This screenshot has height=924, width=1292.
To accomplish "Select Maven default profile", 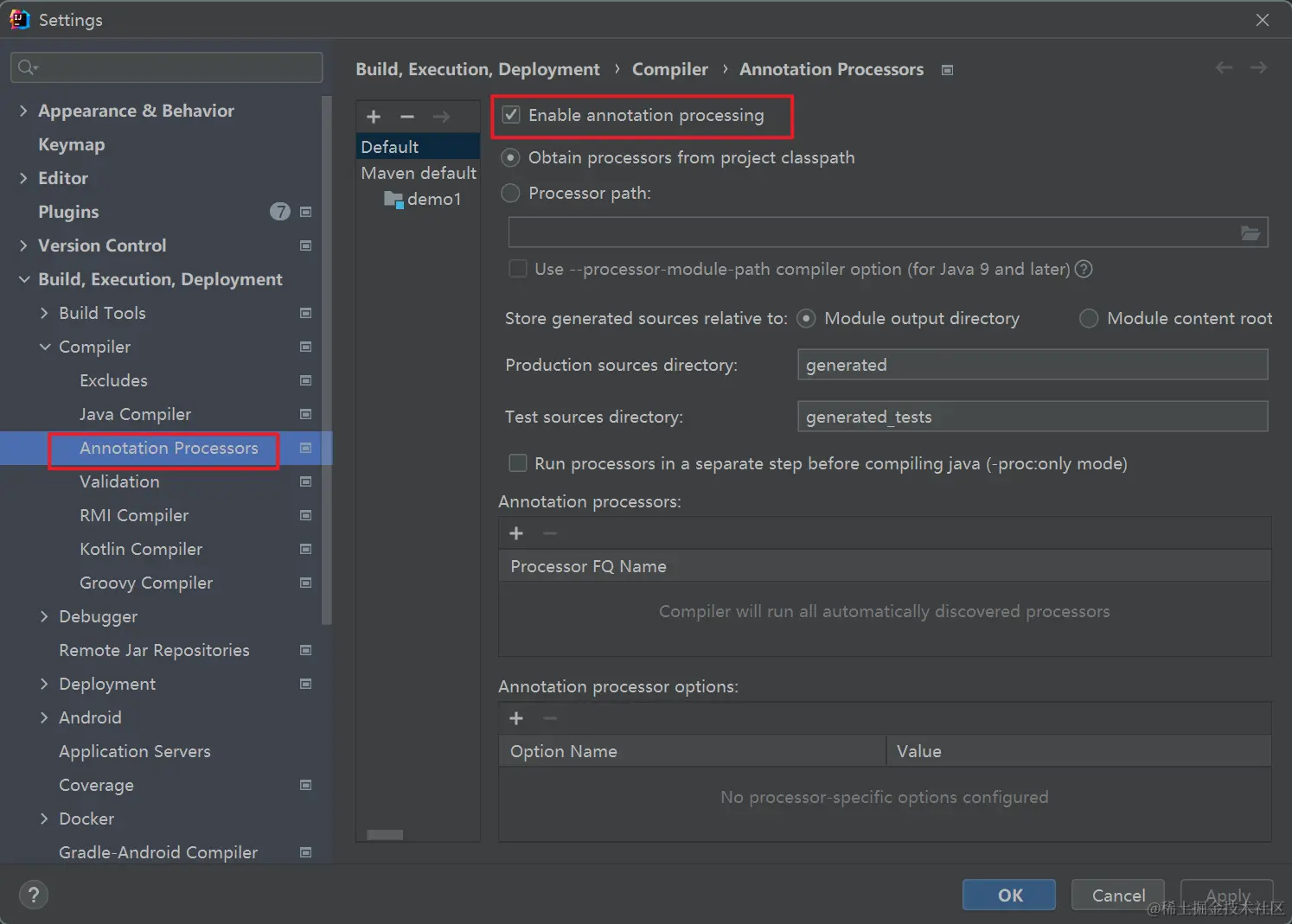I will (x=419, y=173).
